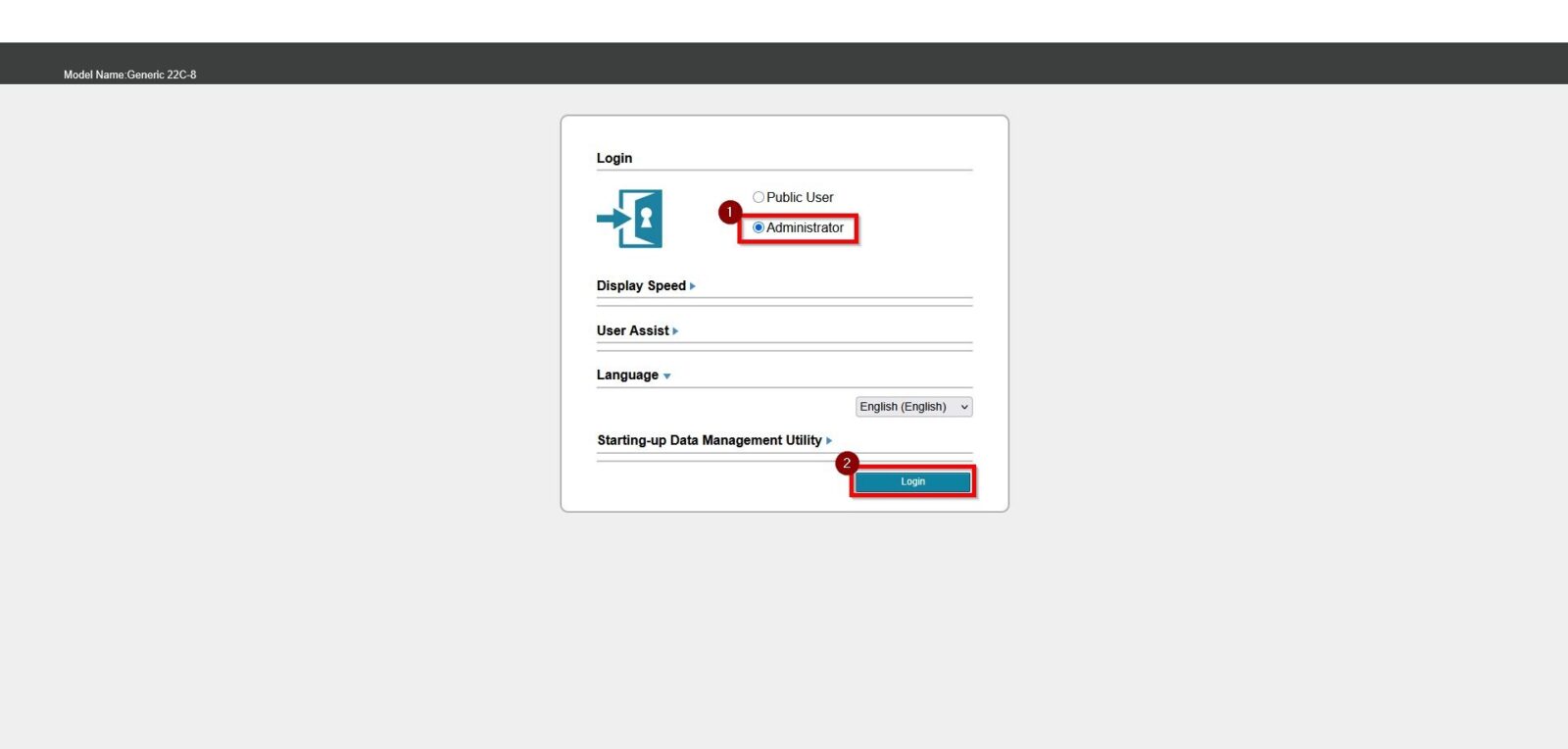Click the Login heading text

614,158
